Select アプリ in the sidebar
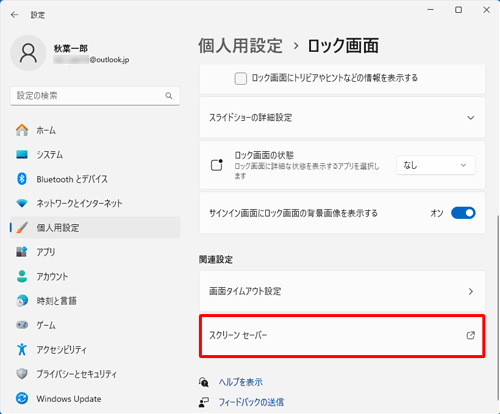This screenshot has height=414, width=500. click(95, 252)
